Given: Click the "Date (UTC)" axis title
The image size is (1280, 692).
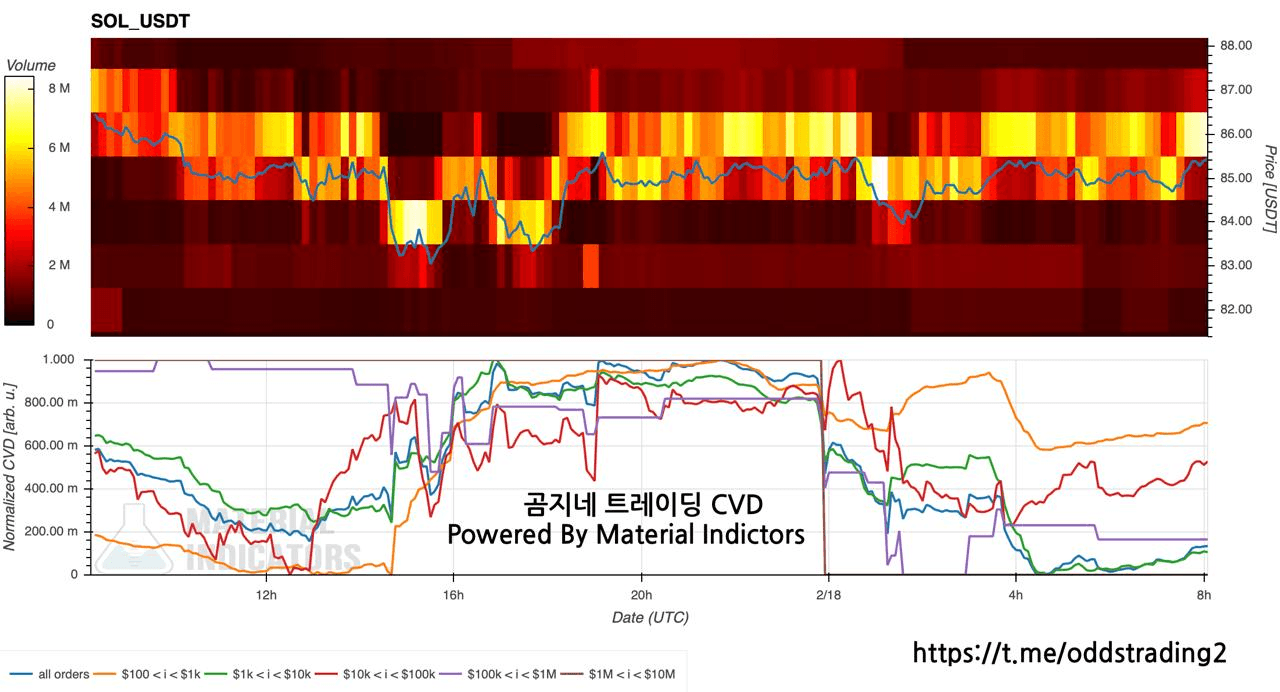Looking at the screenshot, I should 650,618.
